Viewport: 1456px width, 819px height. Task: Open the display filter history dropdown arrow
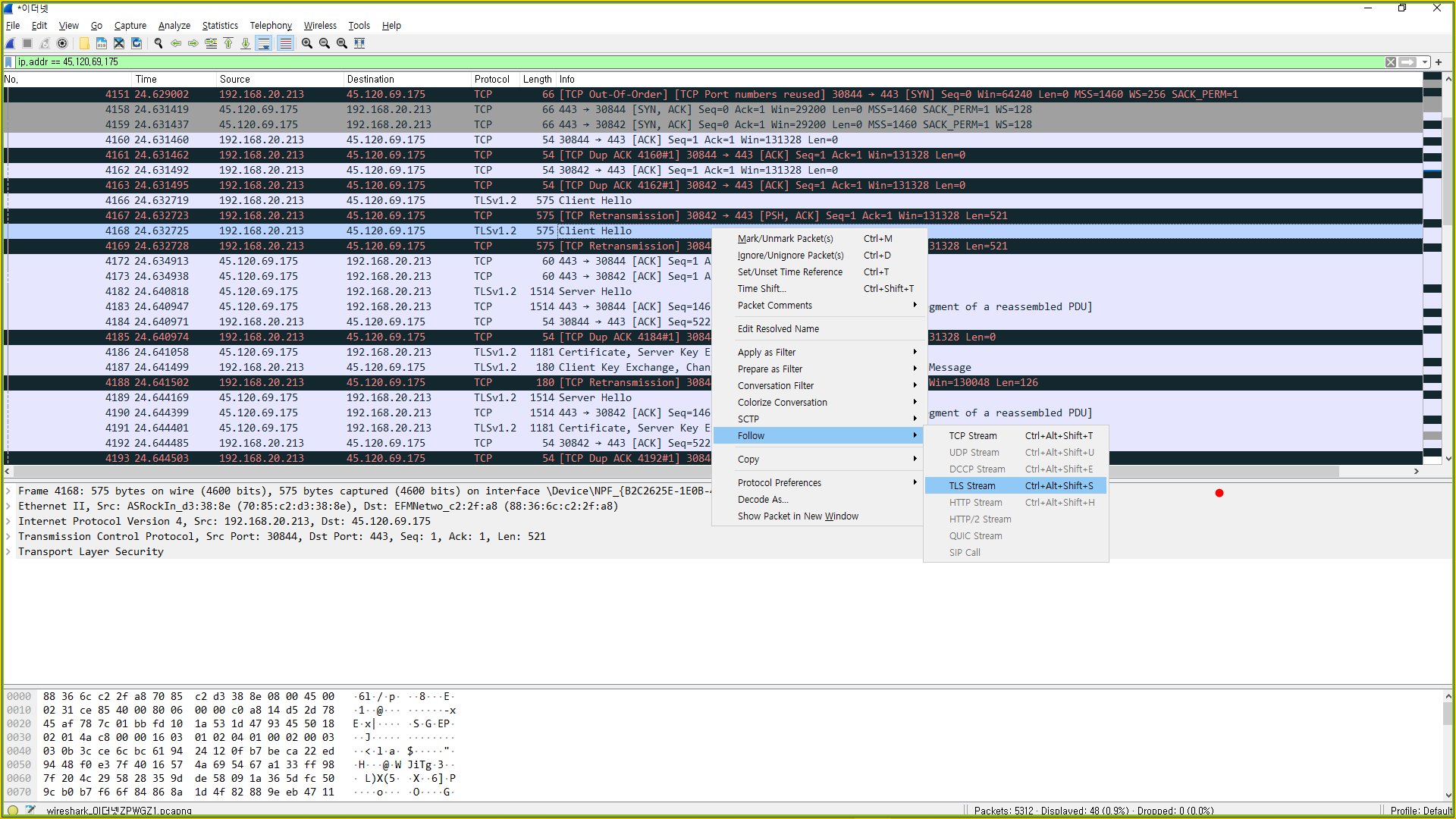tap(1425, 62)
